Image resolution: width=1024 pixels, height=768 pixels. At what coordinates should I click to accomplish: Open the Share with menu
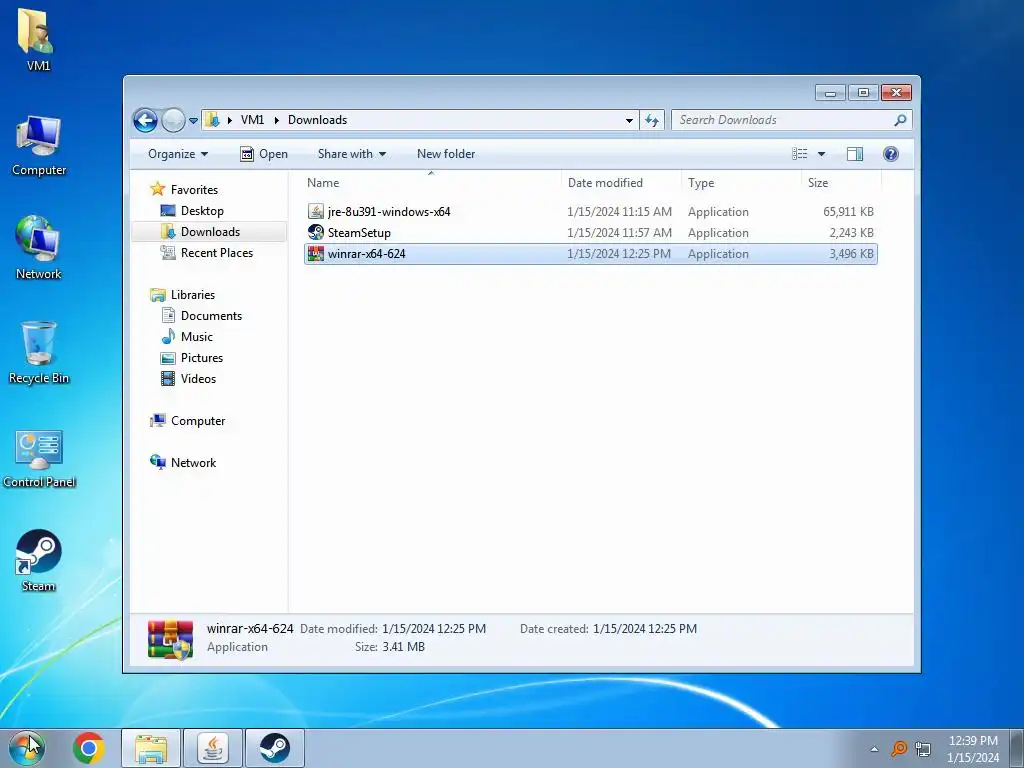pos(351,154)
